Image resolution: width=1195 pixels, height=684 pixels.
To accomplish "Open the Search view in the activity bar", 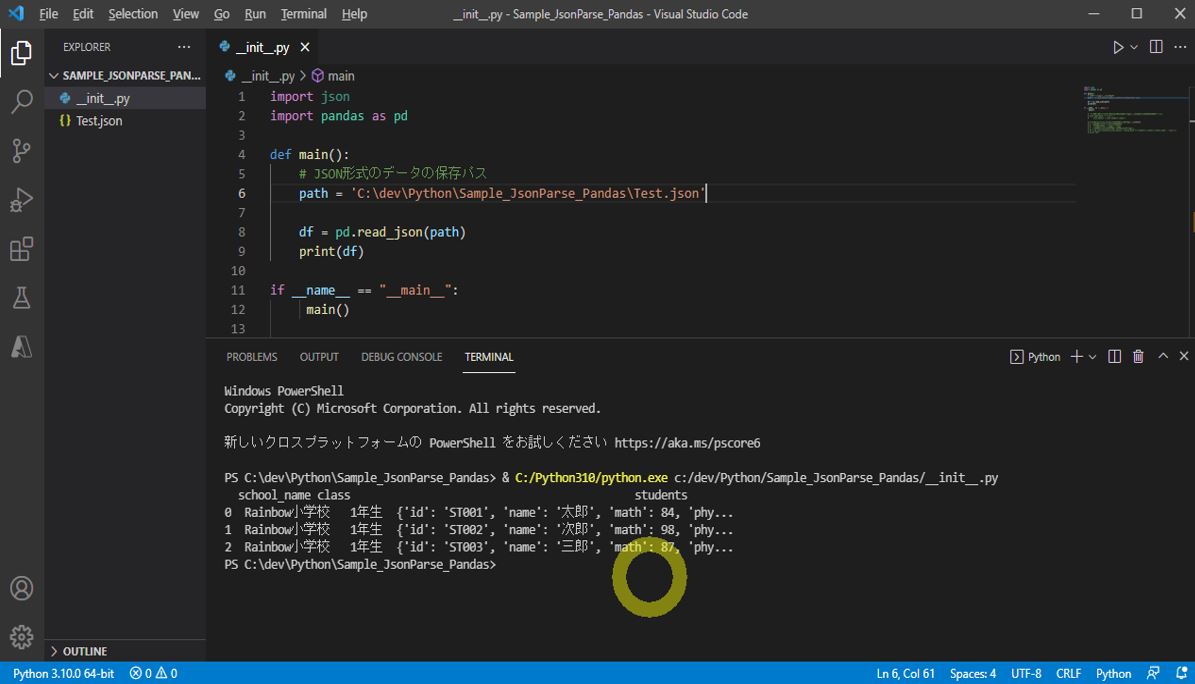I will point(22,99).
